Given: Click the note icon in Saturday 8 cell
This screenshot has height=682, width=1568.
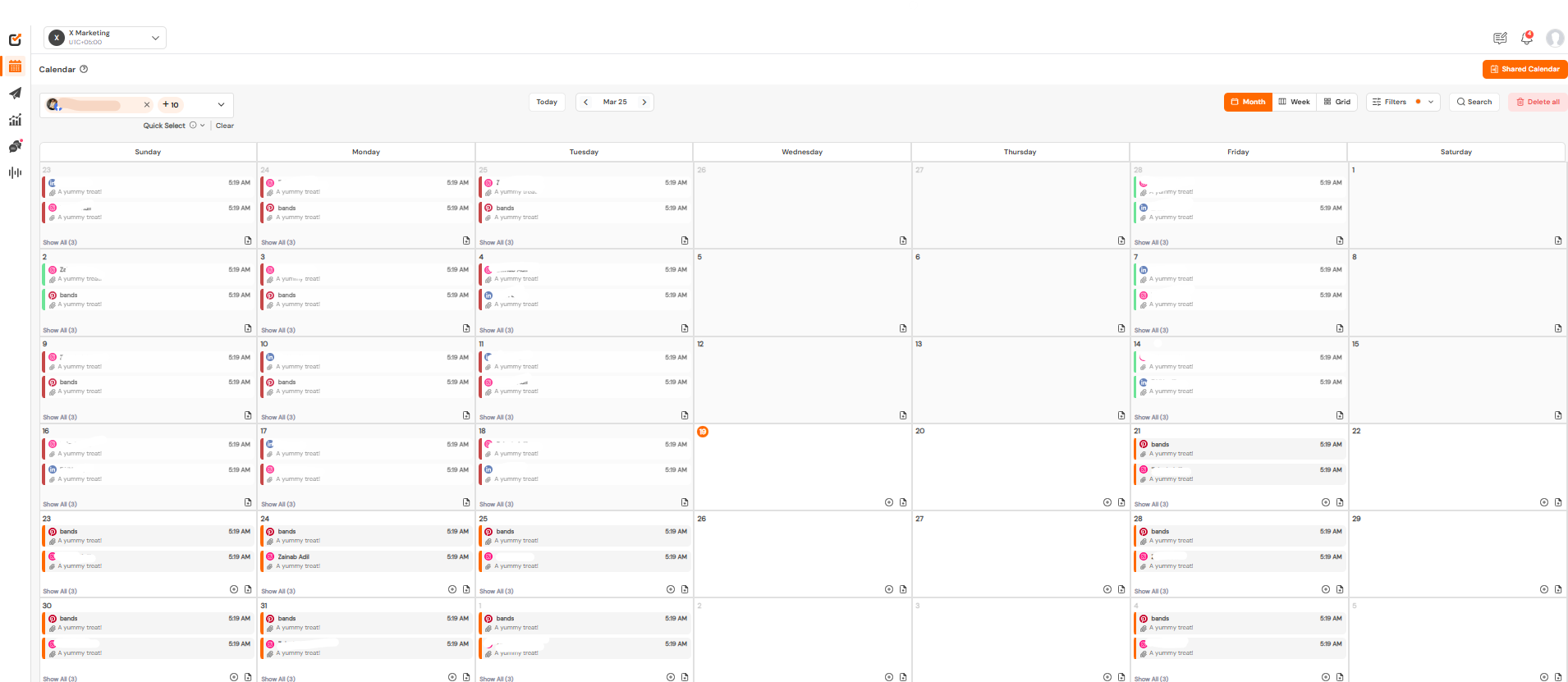Looking at the screenshot, I should 1558,328.
